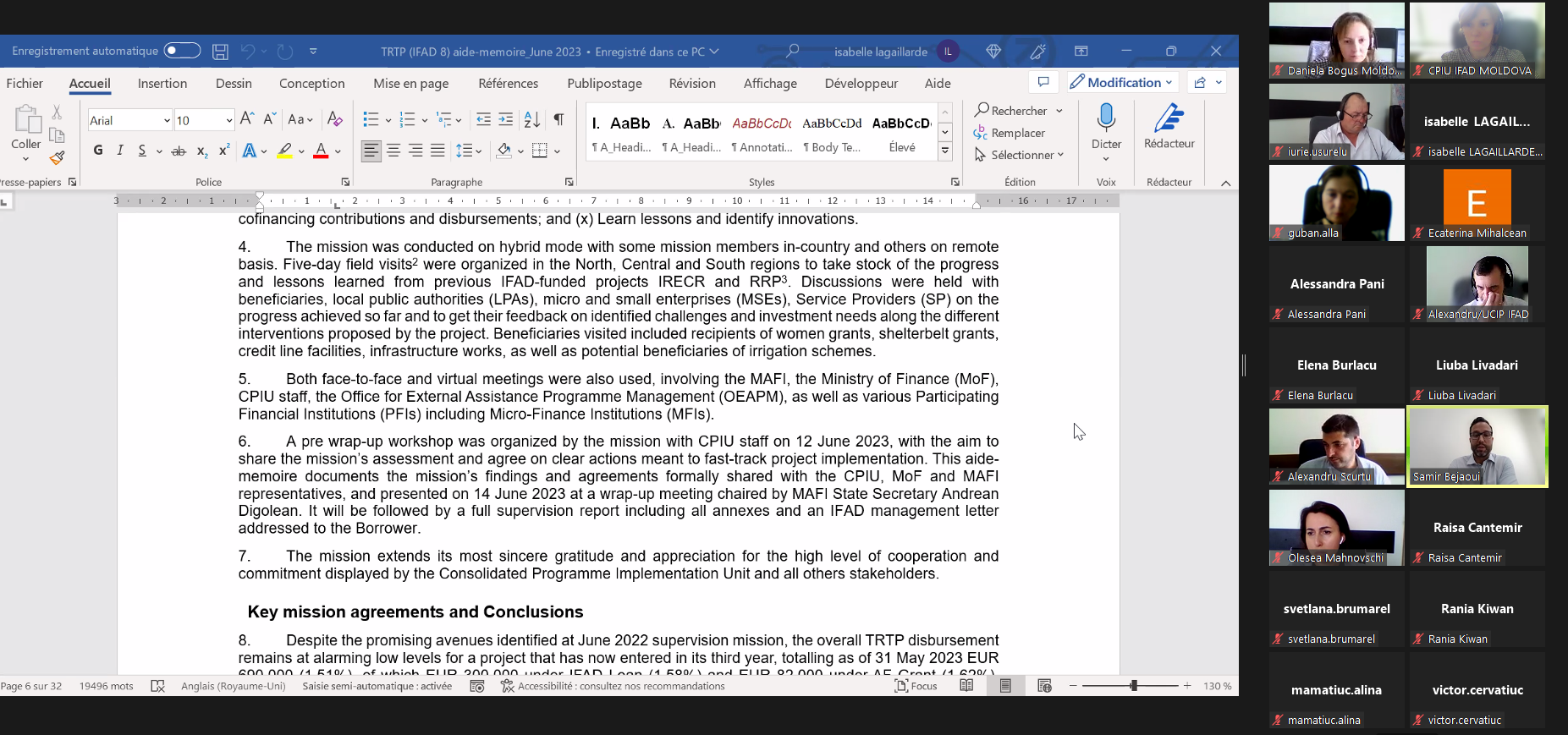Image resolution: width=1568 pixels, height=735 pixels.
Task: Open the Modification mode dropdown
Action: (1121, 82)
